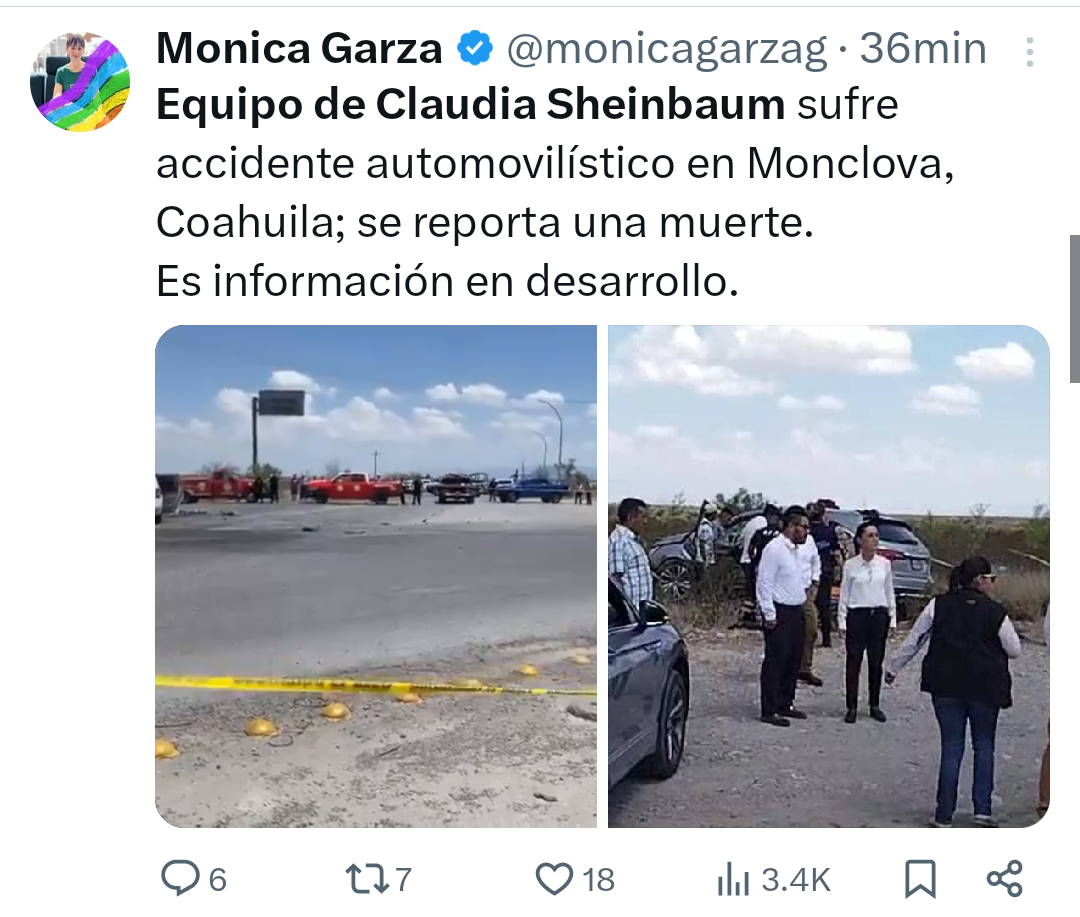View tweet analytics bar chart icon
Image resolution: width=1080 pixels, height=917 pixels.
click(733, 880)
